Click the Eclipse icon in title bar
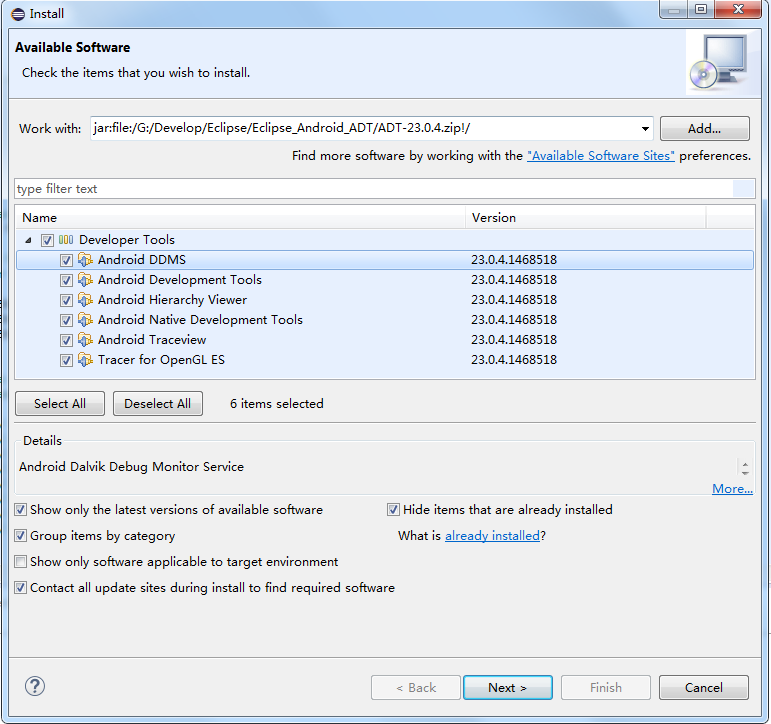 coord(18,14)
